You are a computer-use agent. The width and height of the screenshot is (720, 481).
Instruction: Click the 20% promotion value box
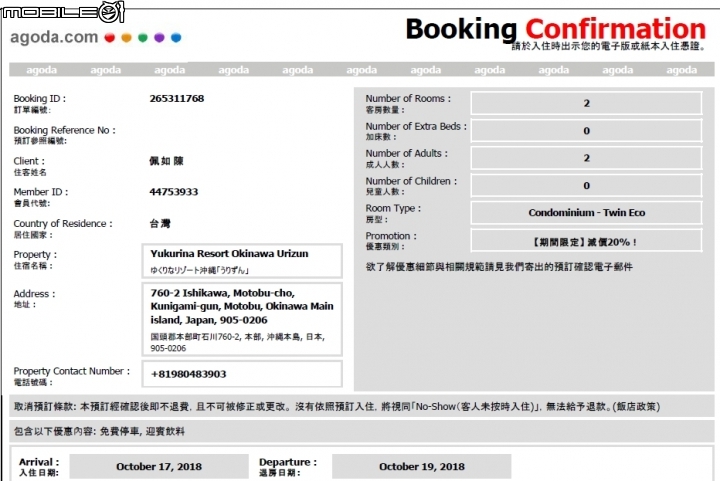click(586, 241)
